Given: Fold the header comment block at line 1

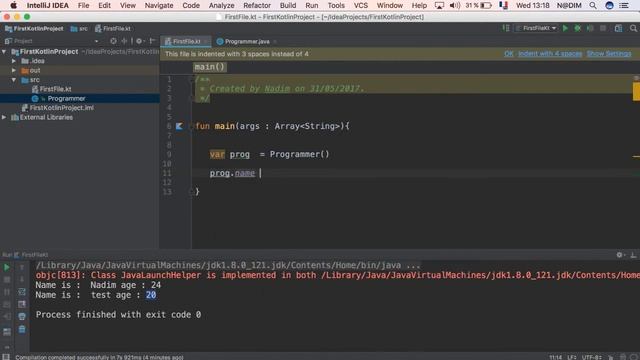Looking at the screenshot, I should 191,80.
